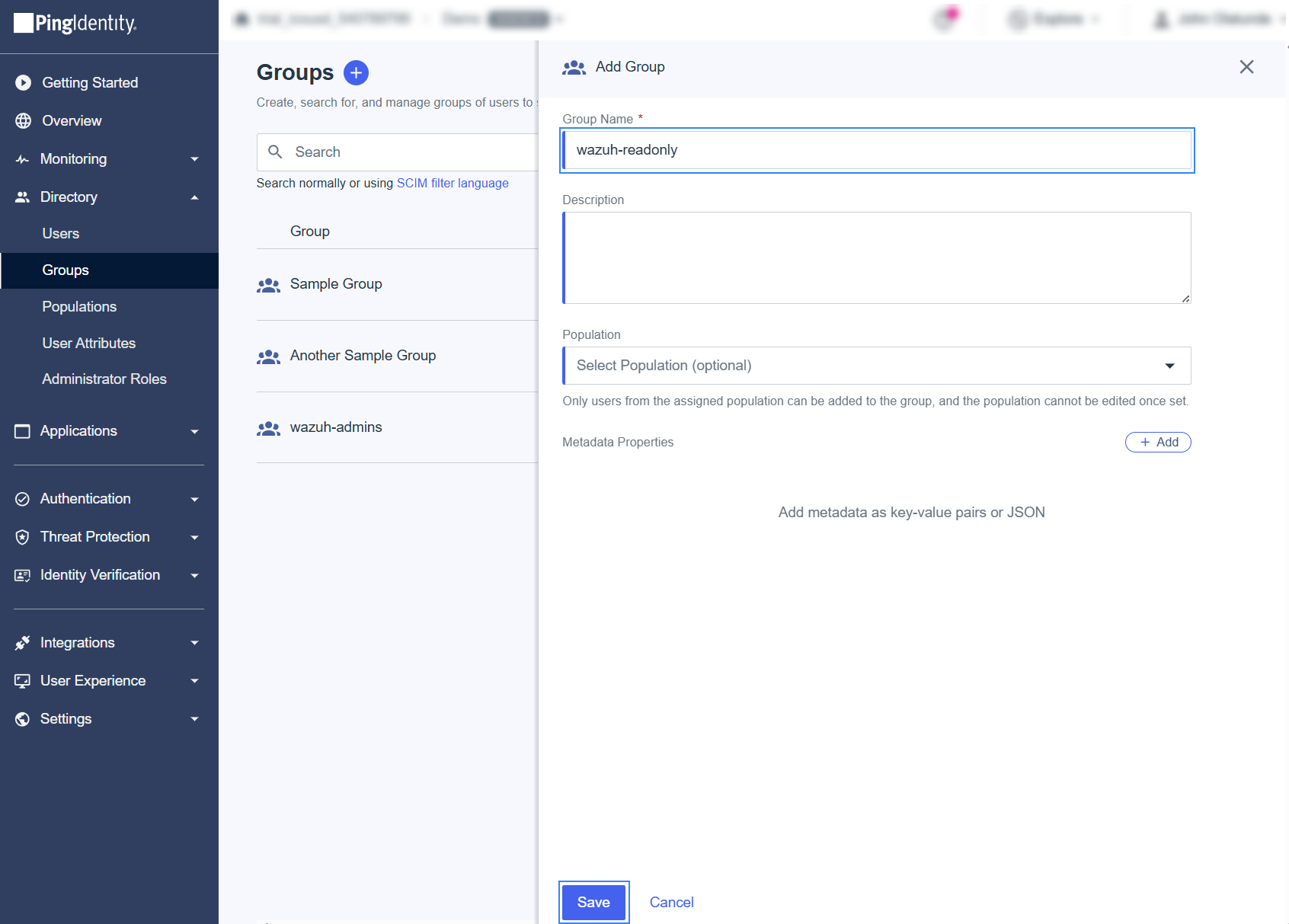Open Administrator Roles page
This screenshot has height=924, width=1289.
coord(104,379)
